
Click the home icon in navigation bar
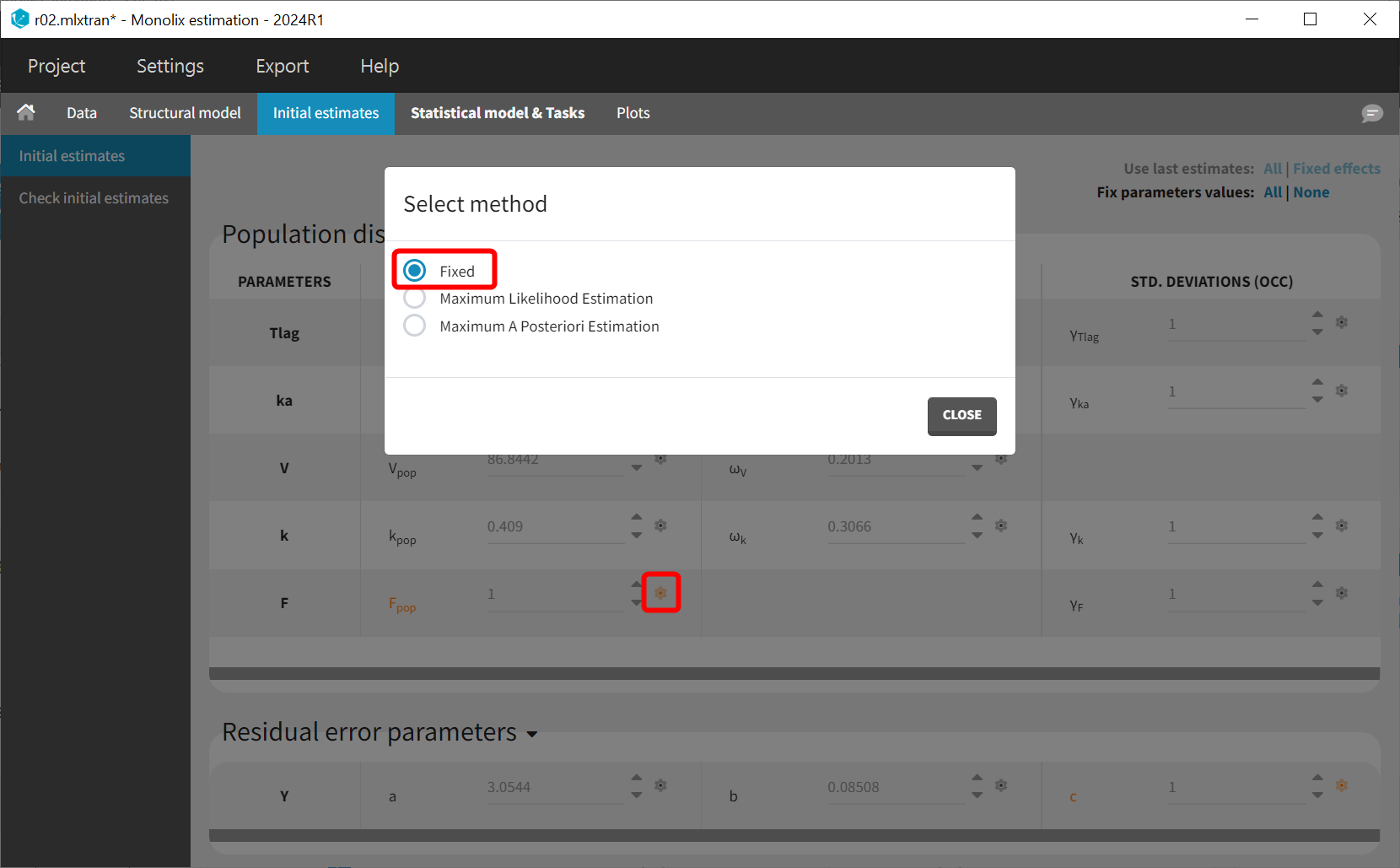(x=26, y=112)
